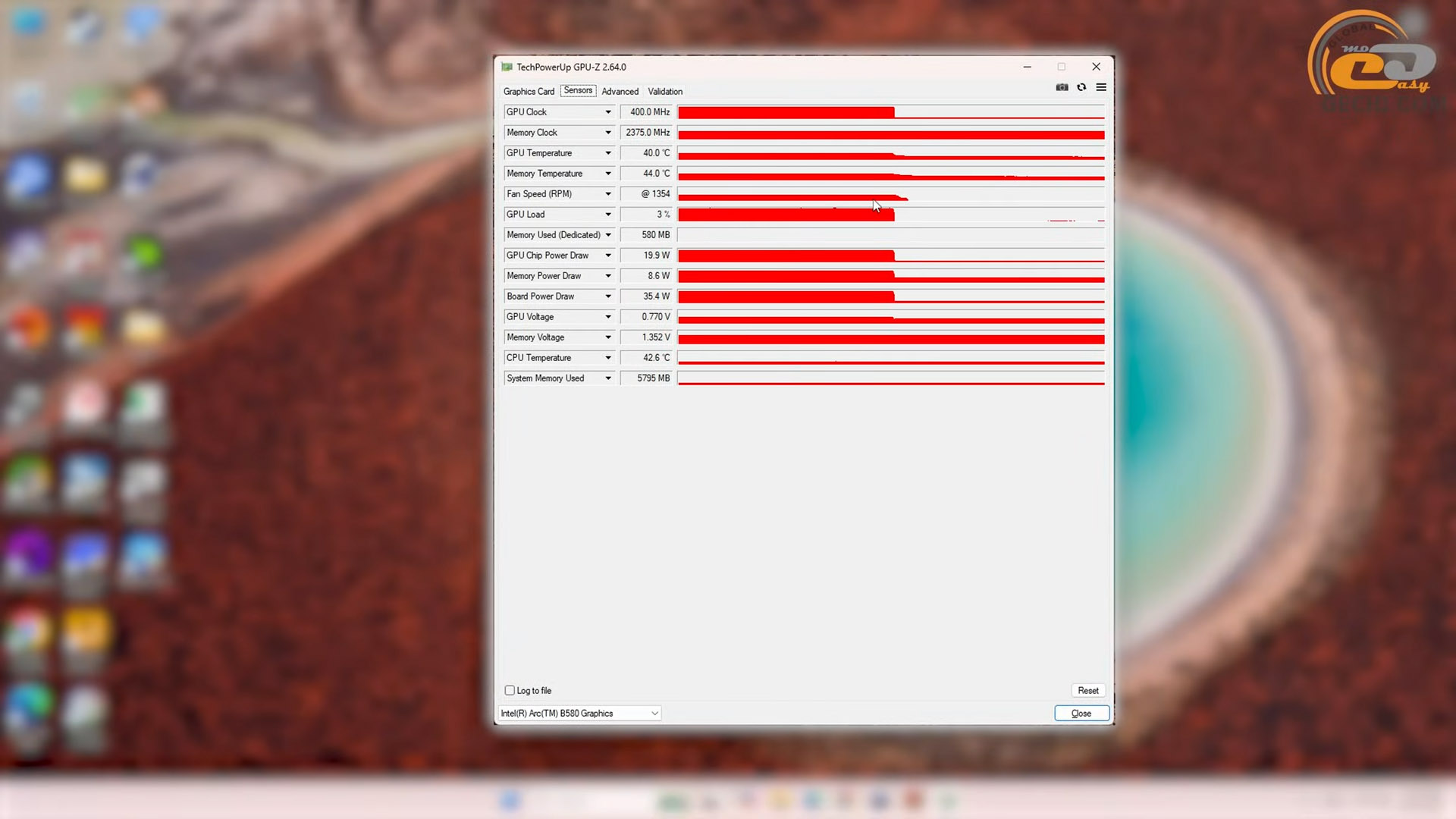The height and width of the screenshot is (819, 1456).
Task: Click the GPU Load history graph
Action: click(891, 215)
